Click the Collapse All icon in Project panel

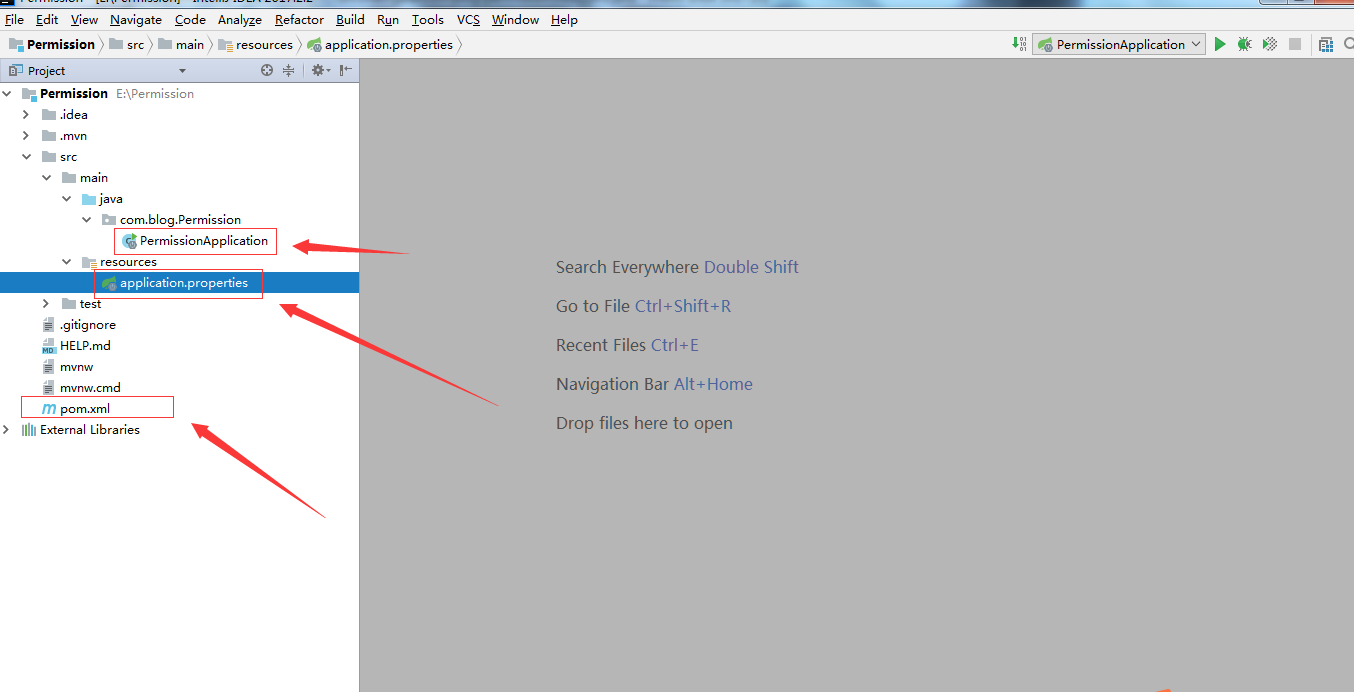pos(289,70)
